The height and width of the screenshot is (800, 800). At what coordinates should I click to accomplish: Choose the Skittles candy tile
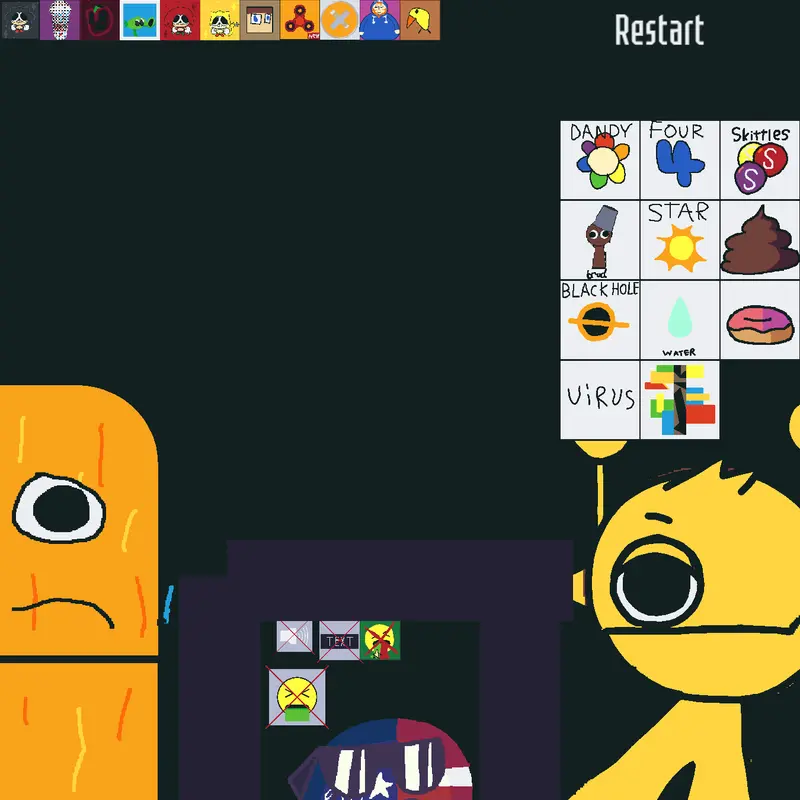[x=760, y=160]
